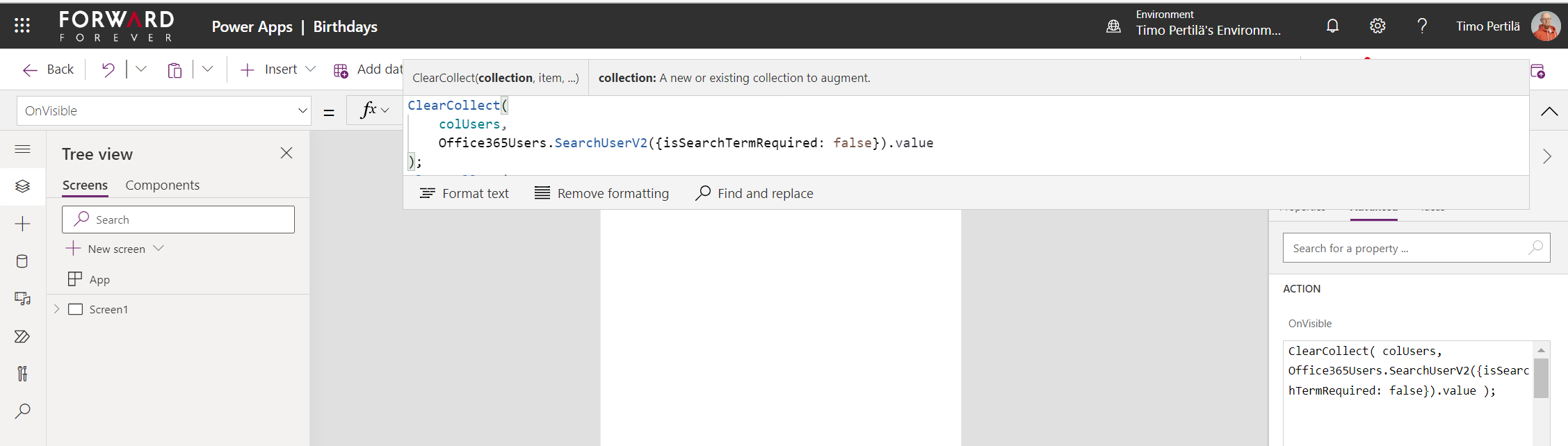This screenshot has height=446, width=1568.
Task: Click the help question mark icon
Action: tap(1422, 26)
